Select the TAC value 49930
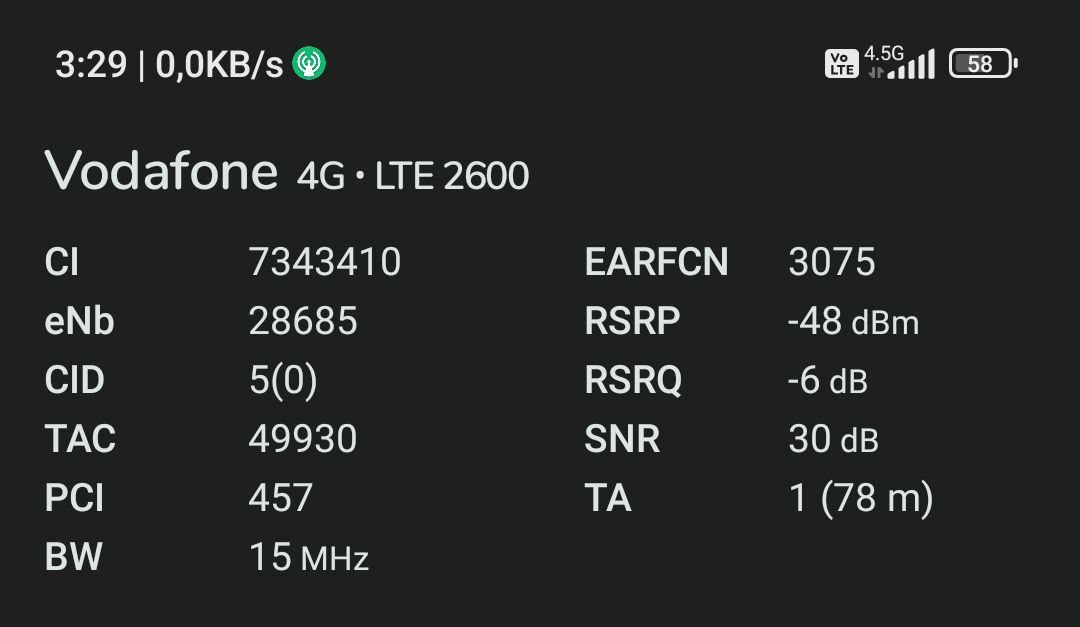 303,439
